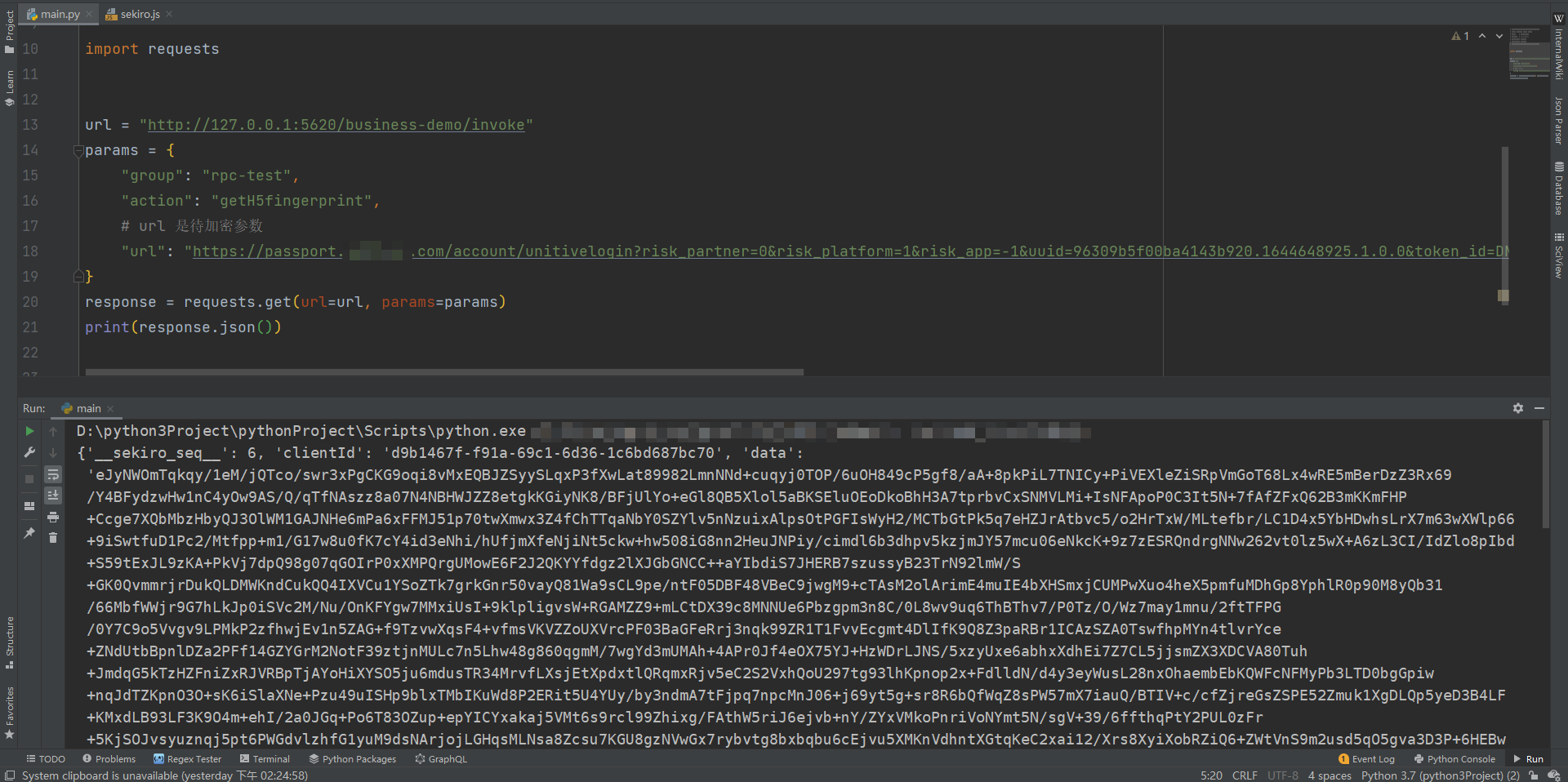Toggle the Run tool window button
Image resolution: width=1568 pixels, height=782 pixels.
pyautogui.click(x=1528, y=759)
